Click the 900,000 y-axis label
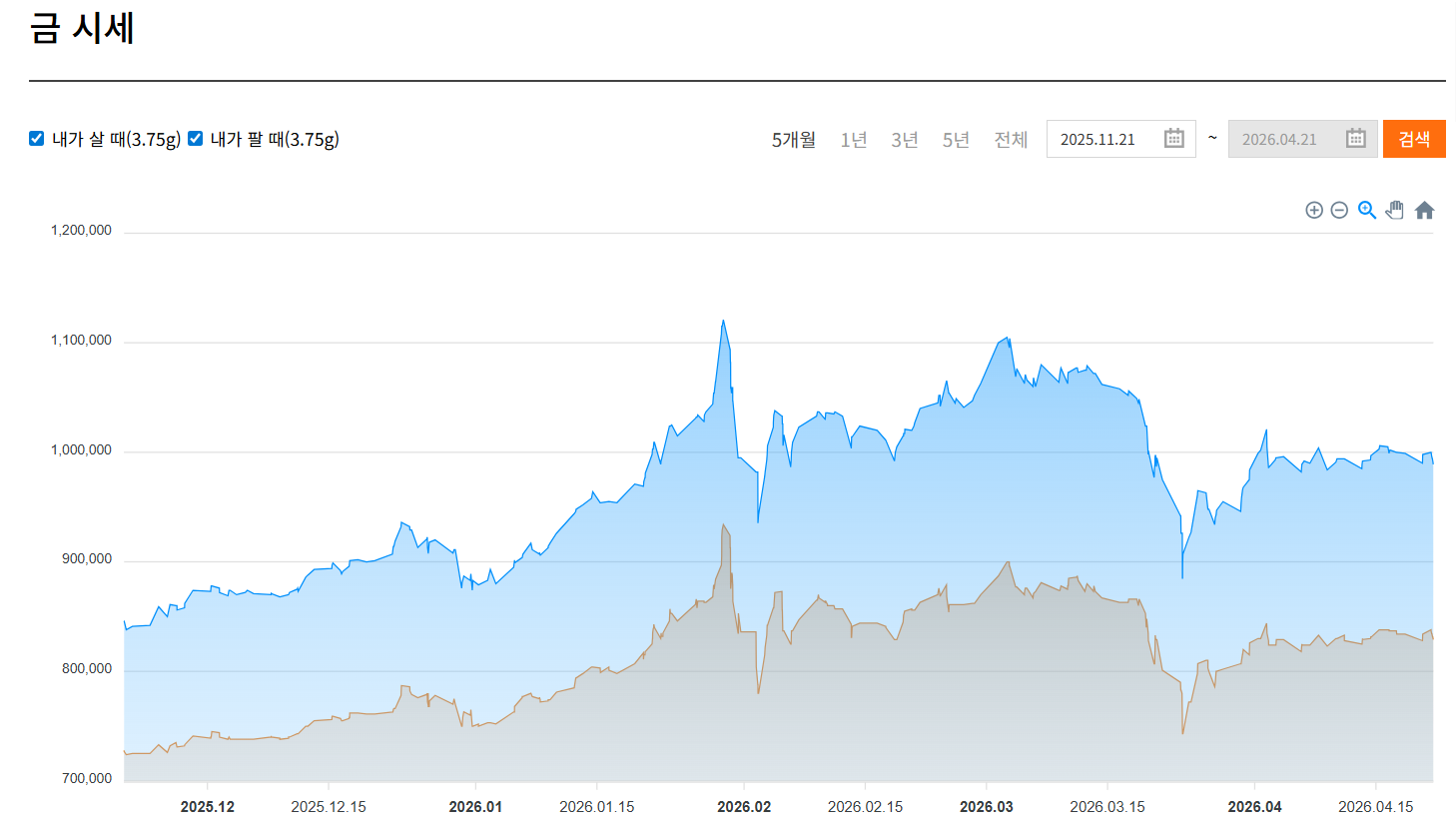Screen dimensions: 1456x832 (87, 559)
